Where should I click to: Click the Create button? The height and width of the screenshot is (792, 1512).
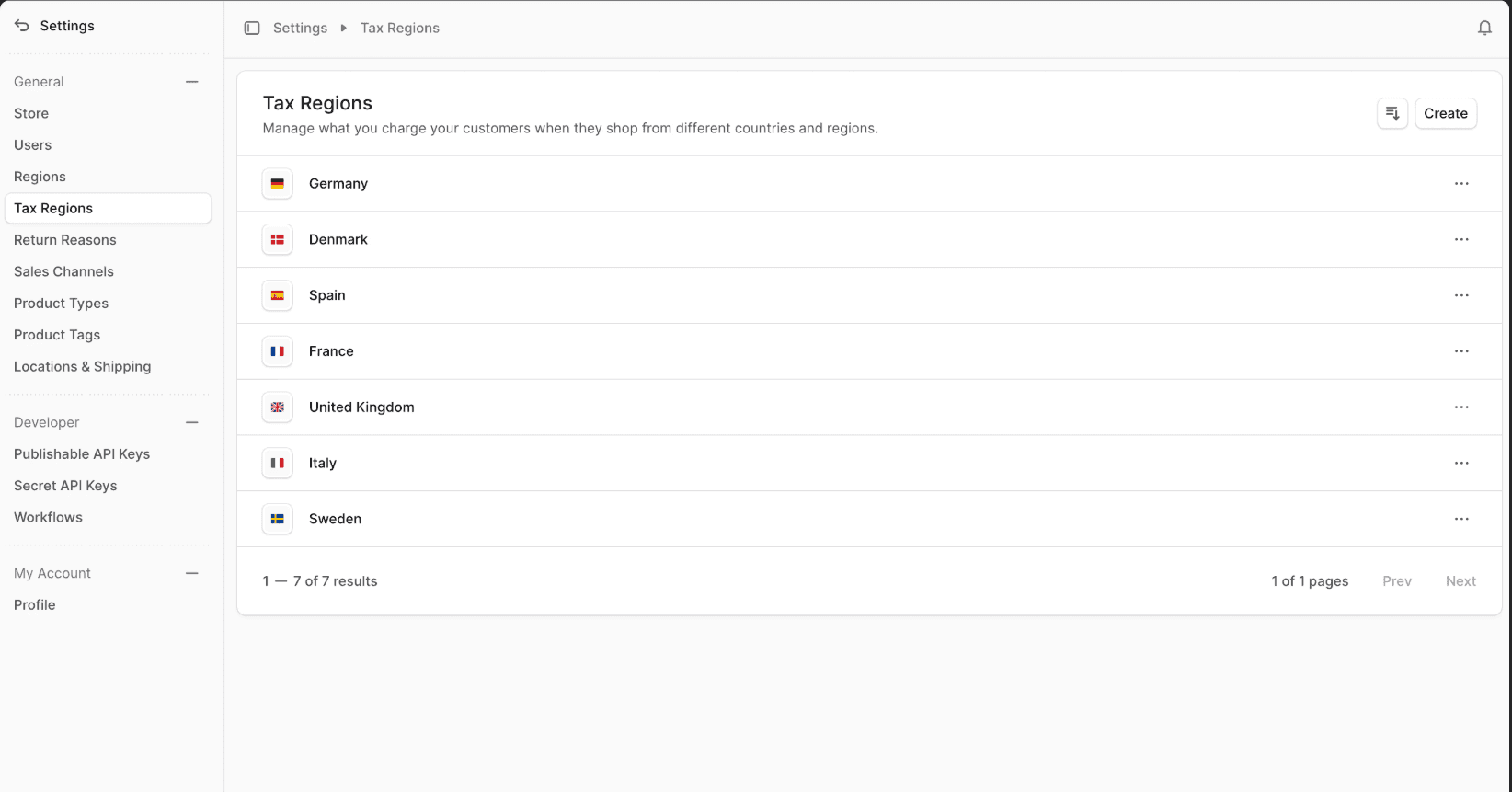pyautogui.click(x=1446, y=113)
